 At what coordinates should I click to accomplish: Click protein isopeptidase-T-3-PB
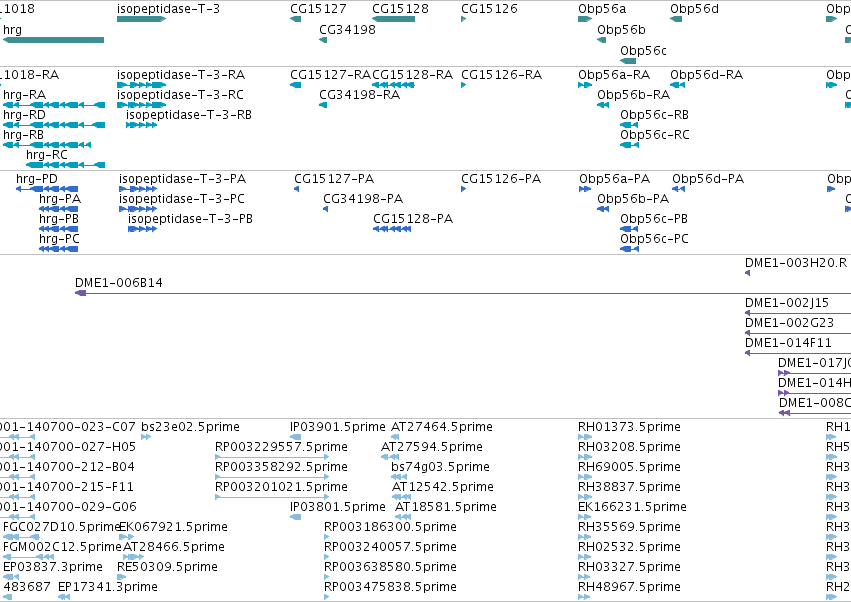142,229
